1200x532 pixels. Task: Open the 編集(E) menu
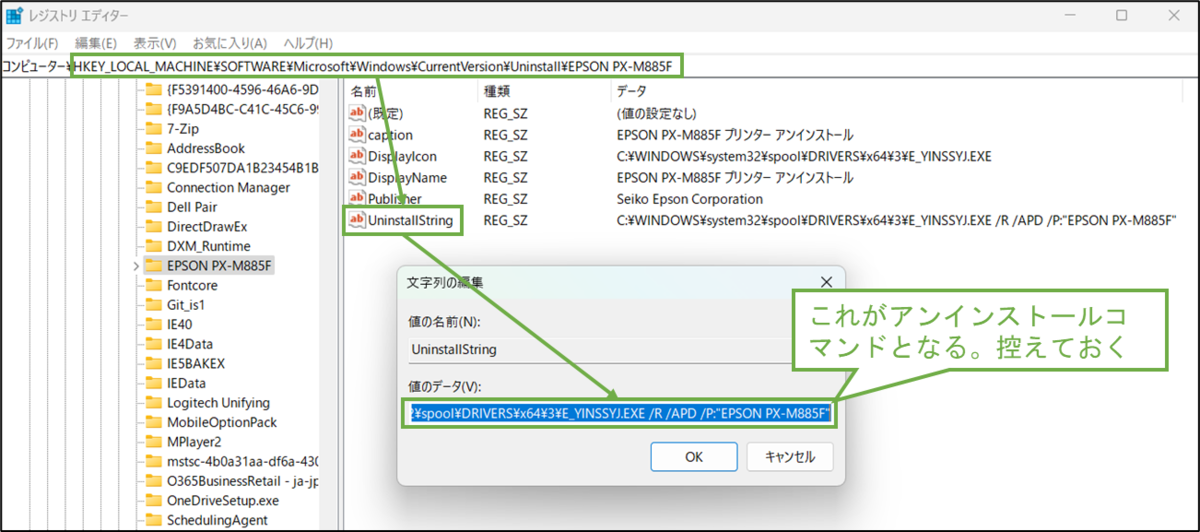(96, 43)
